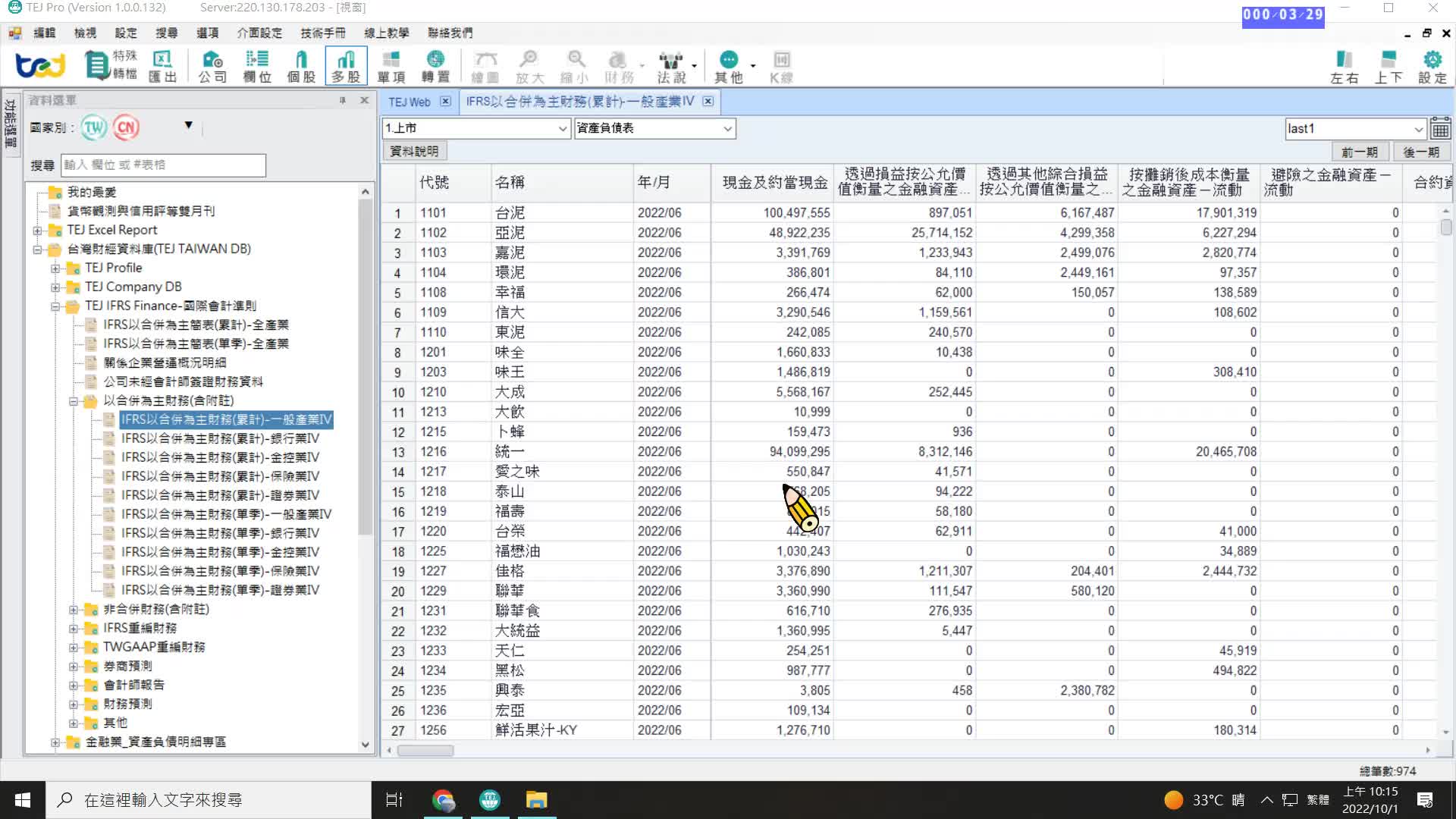The width and height of the screenshot is (1456, 819).
Task: Click the 資料說明 button
Action: pyautogui.click(x=414, y=151)
